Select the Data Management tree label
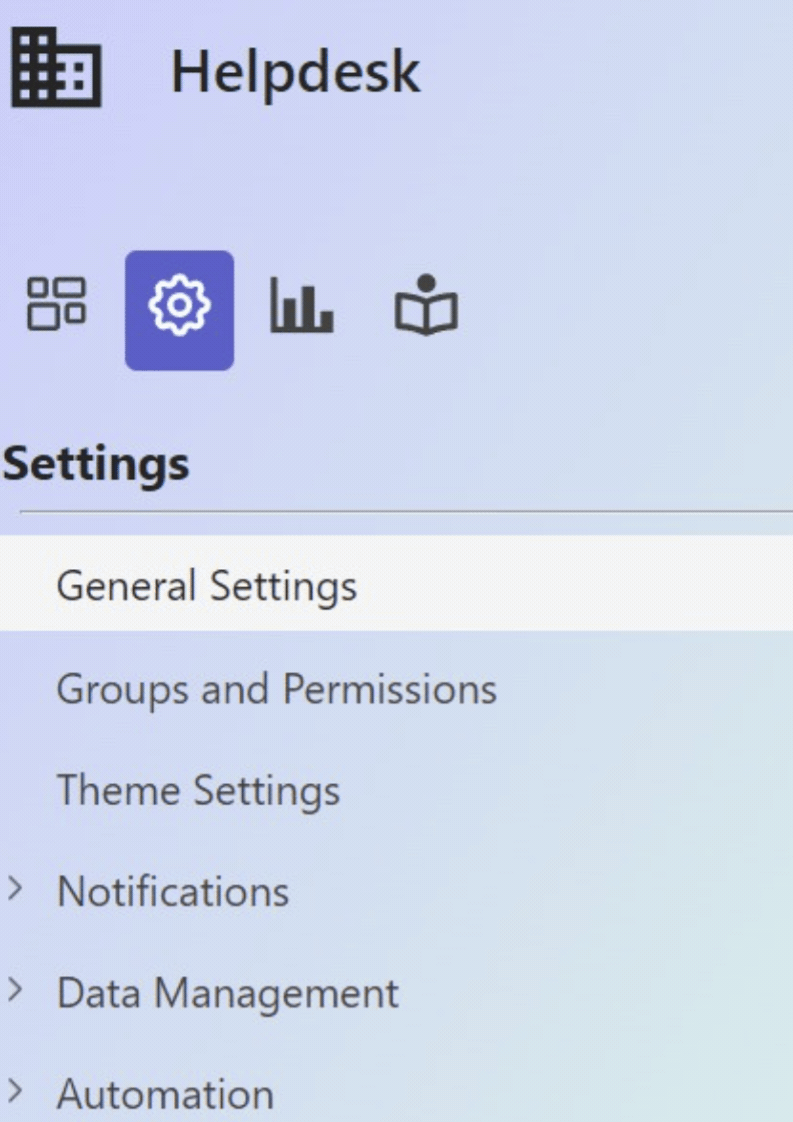Viewport: 793px width, 1122px height. [228, 994]
